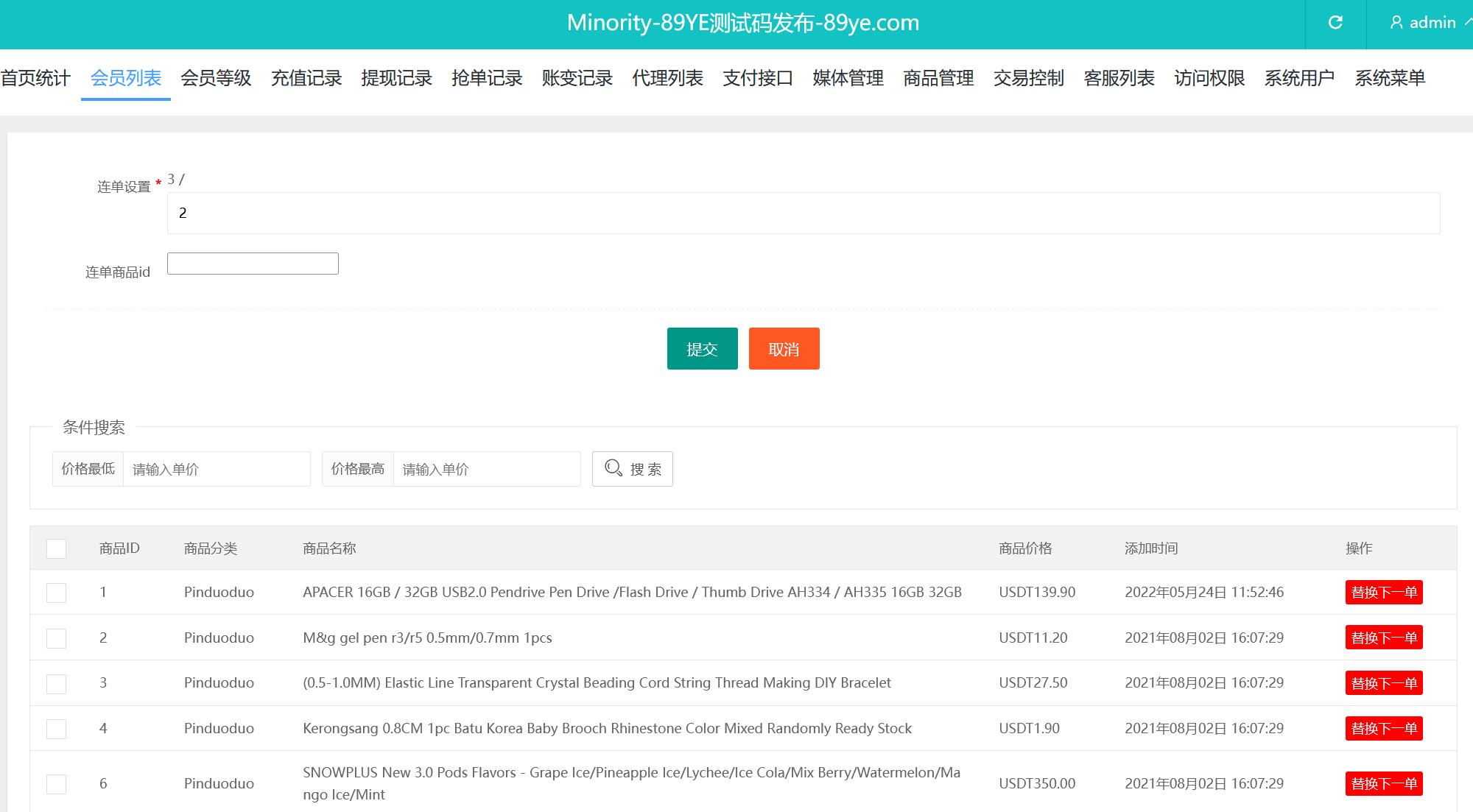
Task: Select the 抢单记录 tab
Action: 487,78
